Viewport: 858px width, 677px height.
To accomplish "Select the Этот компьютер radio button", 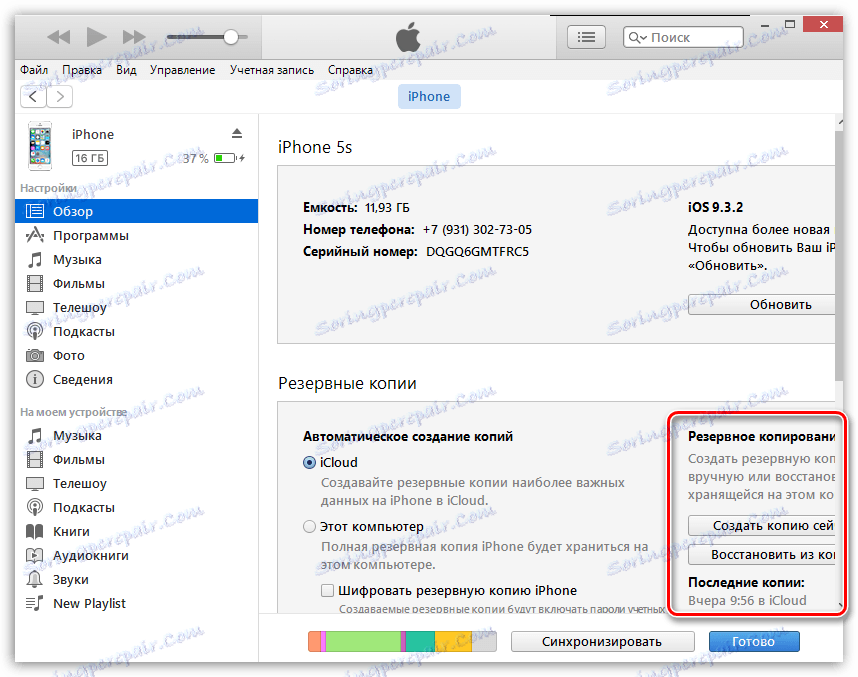I will [309, 526].
